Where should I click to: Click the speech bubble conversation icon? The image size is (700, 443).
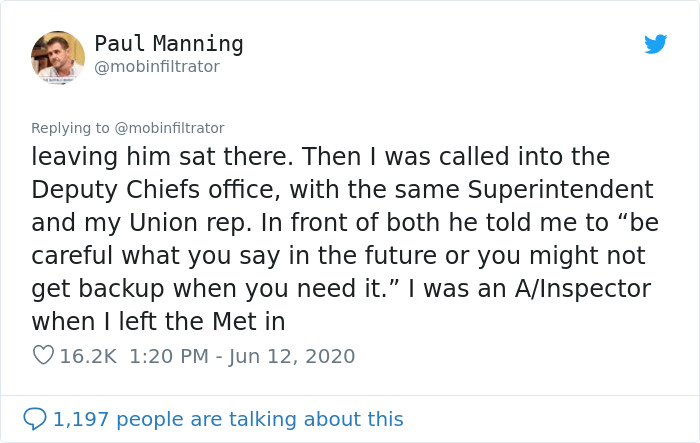[x=35, y=419]
